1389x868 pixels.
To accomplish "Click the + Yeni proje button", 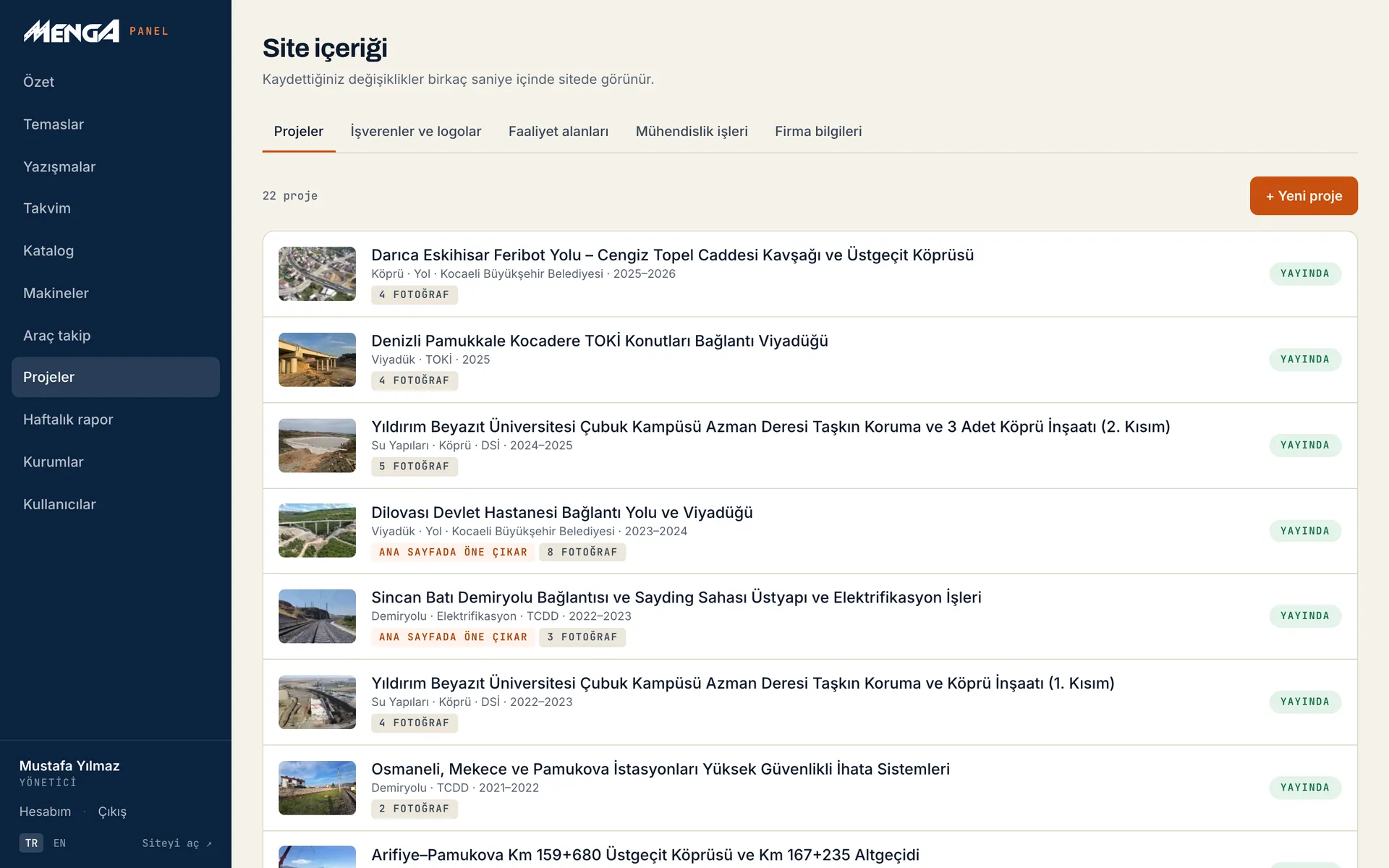I will pos(1304,196).
